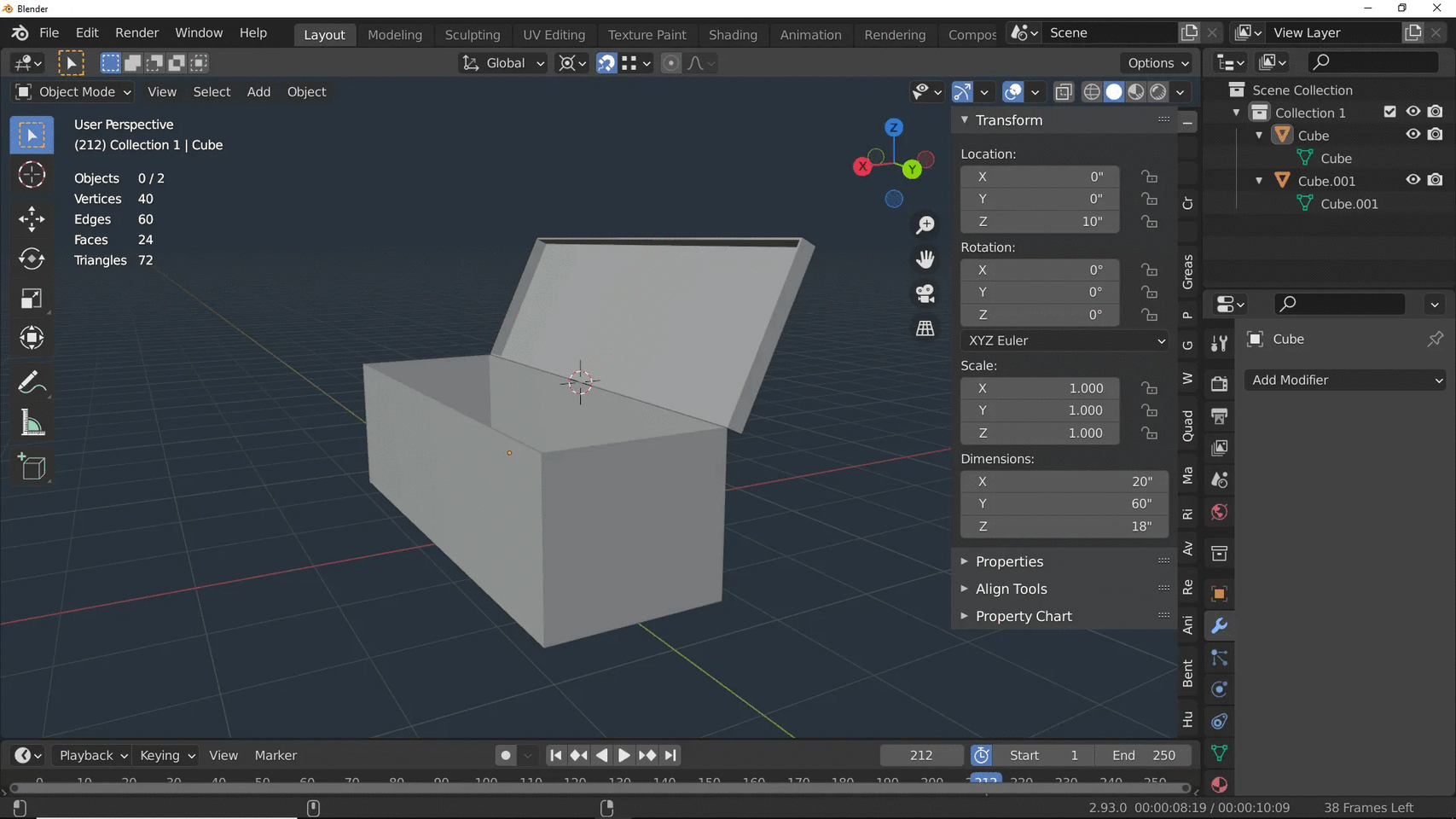Open the View Layer properties tab icon
Screen dimensions: 1456x819
coord(1219,448)
